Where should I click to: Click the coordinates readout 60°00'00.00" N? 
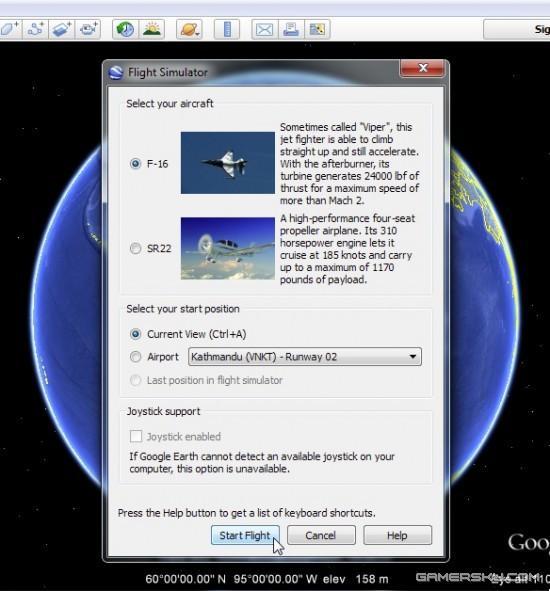pyautogui.click(x=185, y=579)
